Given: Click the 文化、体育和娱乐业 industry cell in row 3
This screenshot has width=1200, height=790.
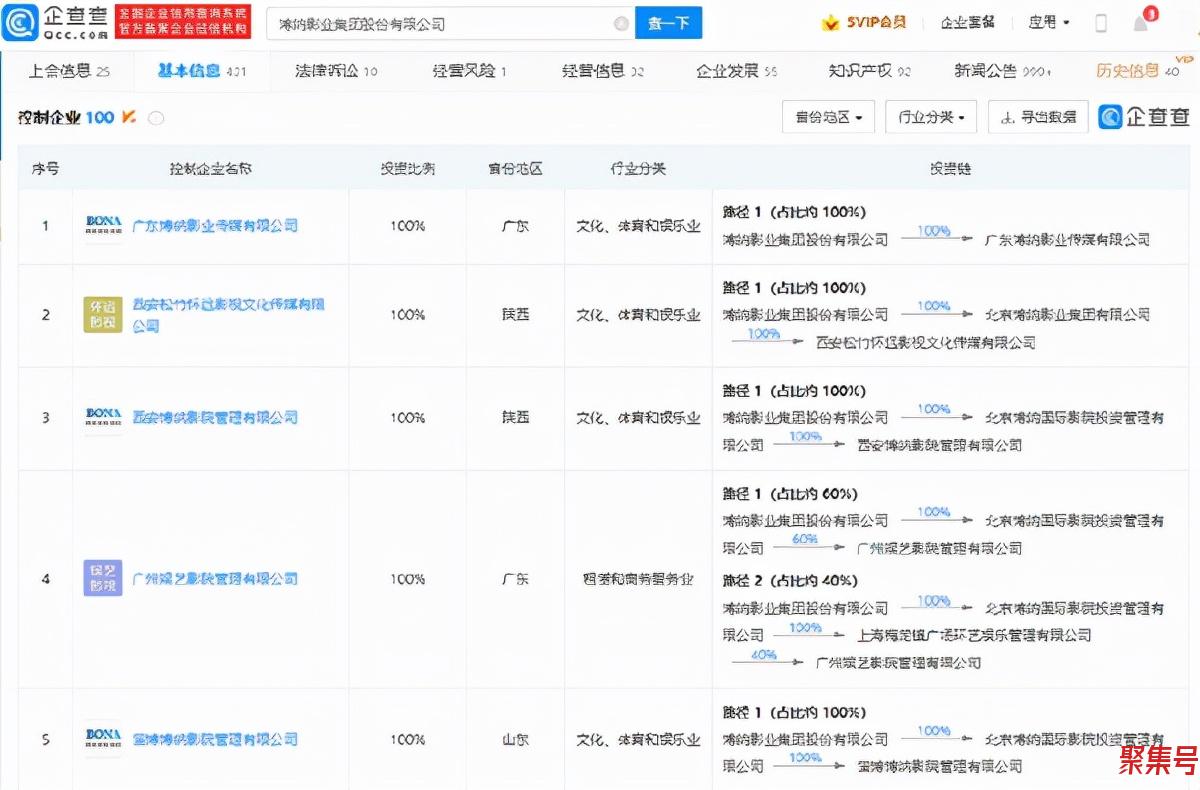Looking at the screenshot, I should 638,417.
